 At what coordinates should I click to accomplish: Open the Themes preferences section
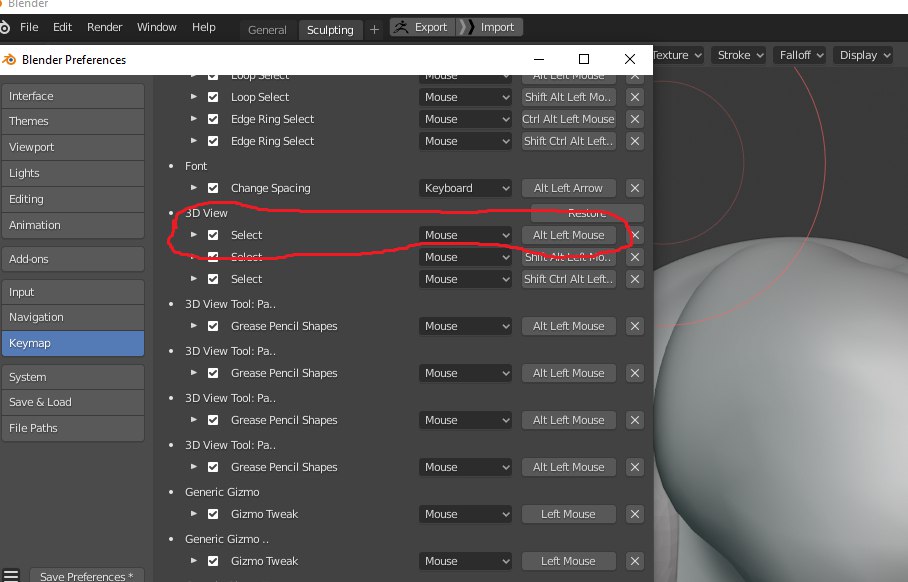73,121
